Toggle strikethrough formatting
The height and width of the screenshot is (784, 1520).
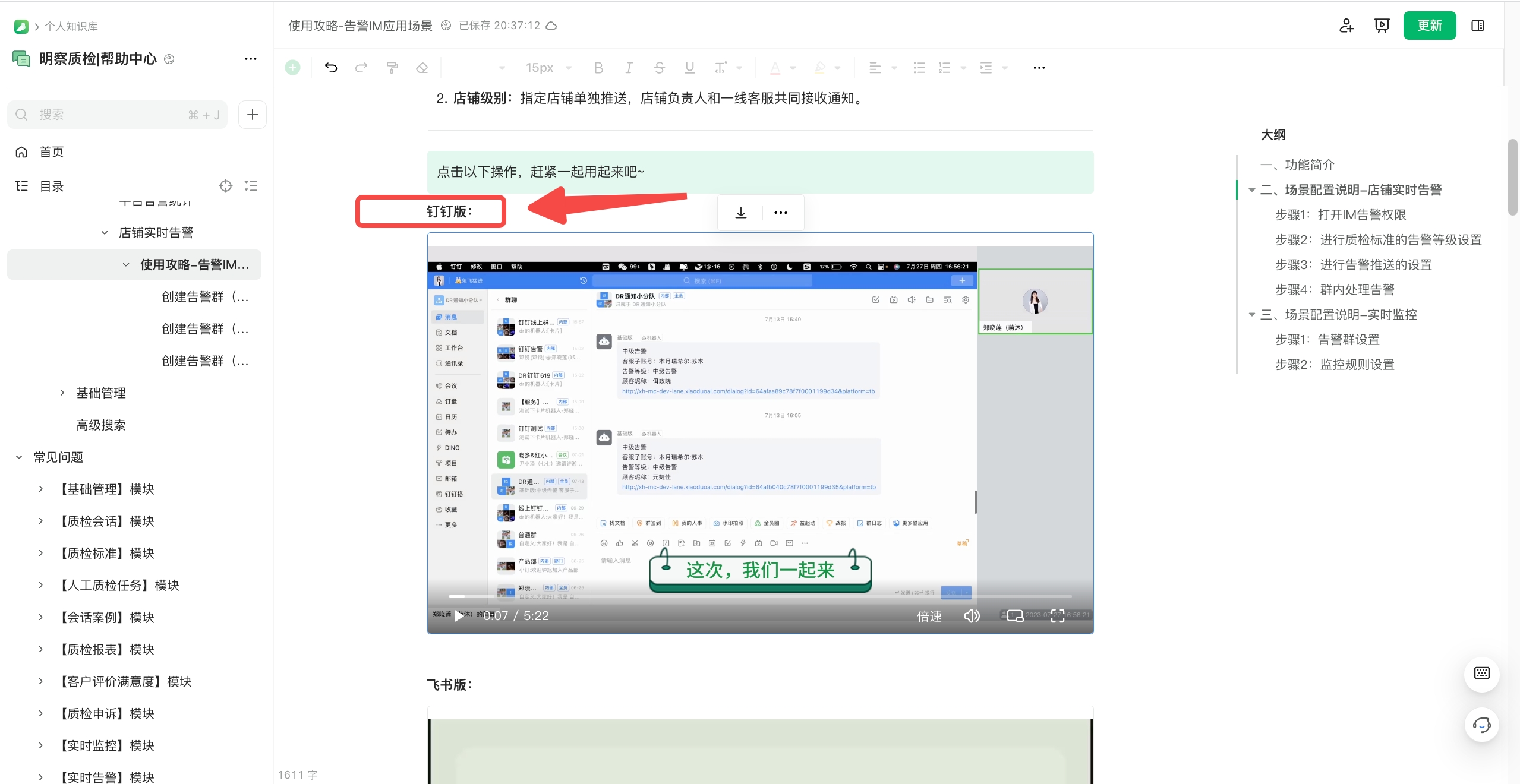[x=659, y=68]
